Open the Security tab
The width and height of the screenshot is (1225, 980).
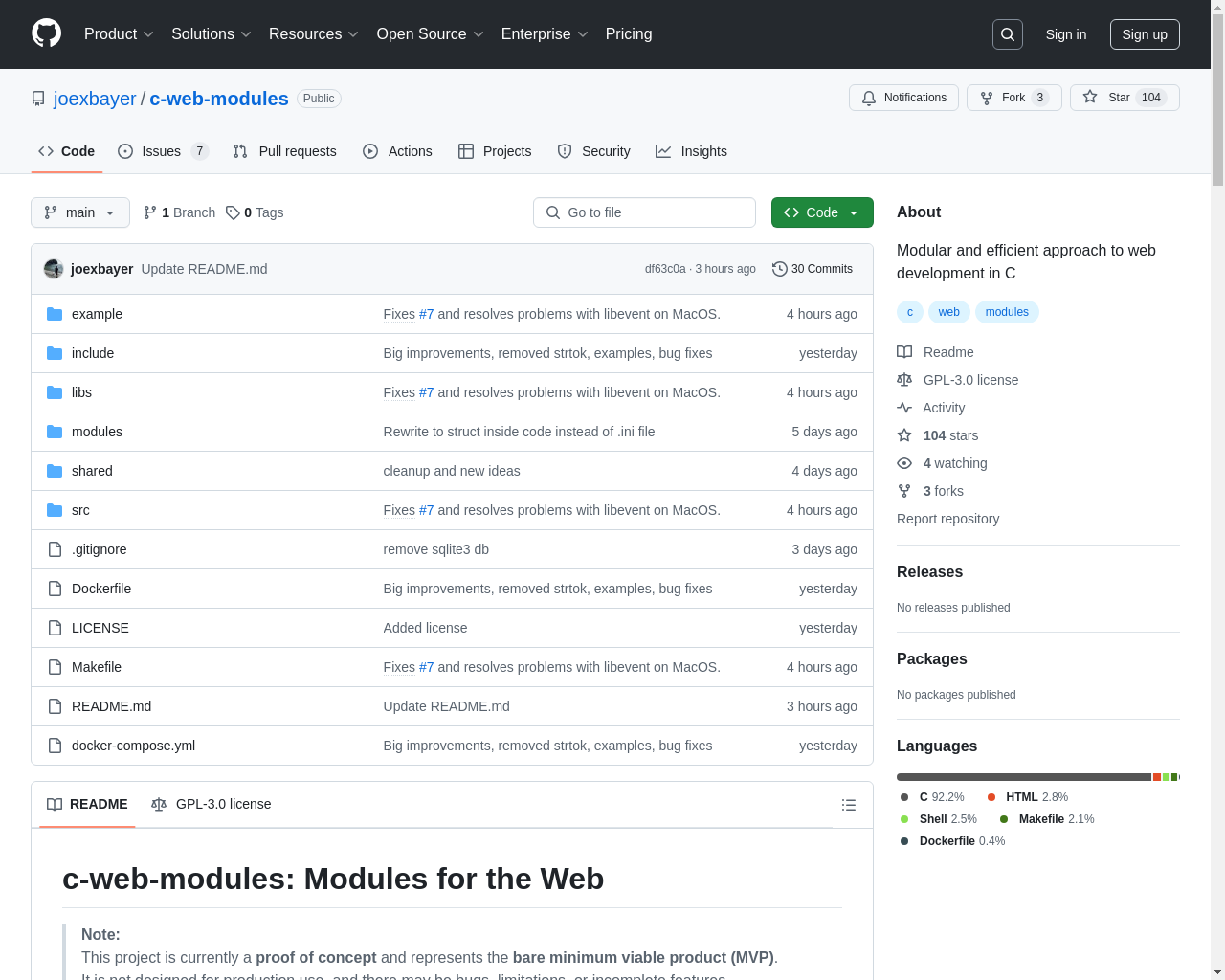[593, 151]
